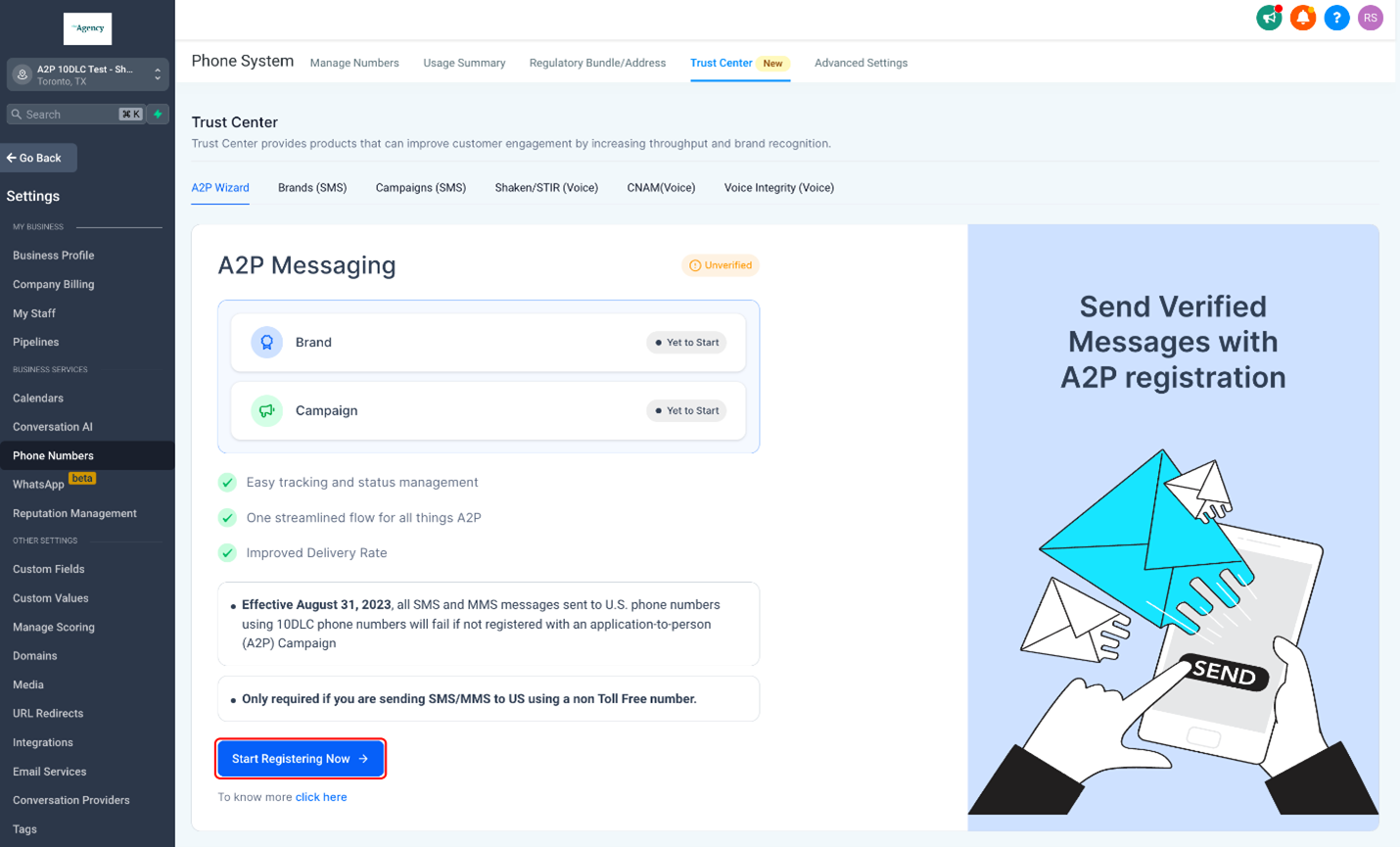
Task: Click the Campaign megaphone icon
Action: click(x=266, y=410)
